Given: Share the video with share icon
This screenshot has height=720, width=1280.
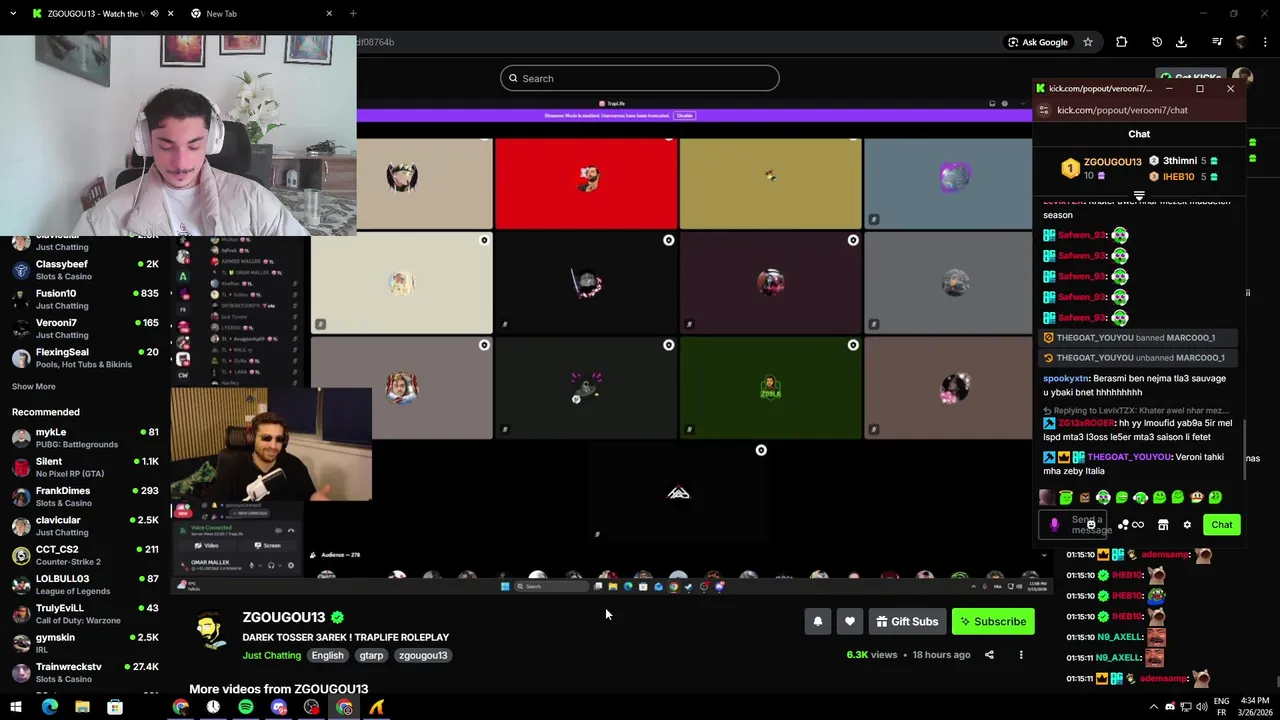Looking at the screenshot, I should [x=989, y=655].
